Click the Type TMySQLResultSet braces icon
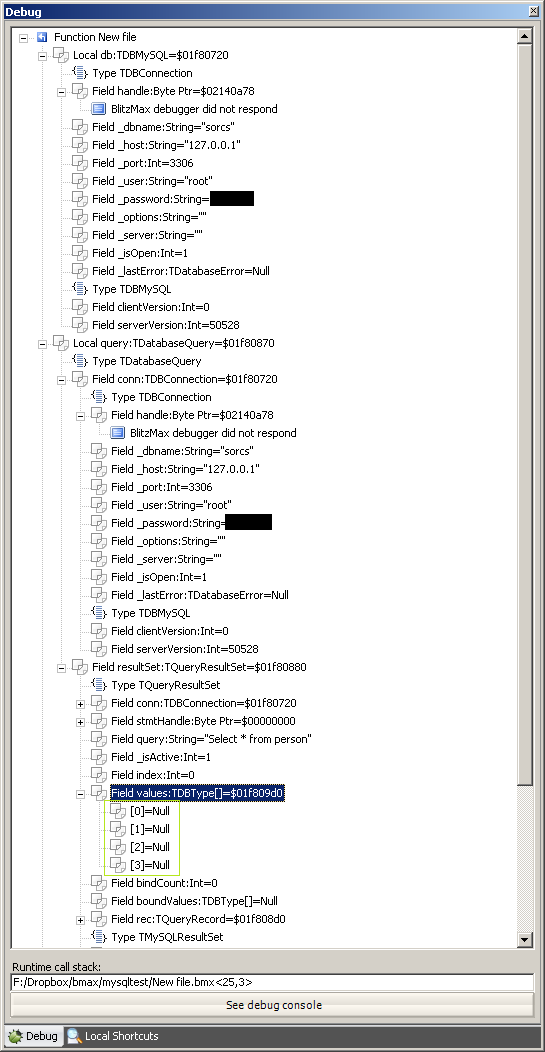 (99, 937)
